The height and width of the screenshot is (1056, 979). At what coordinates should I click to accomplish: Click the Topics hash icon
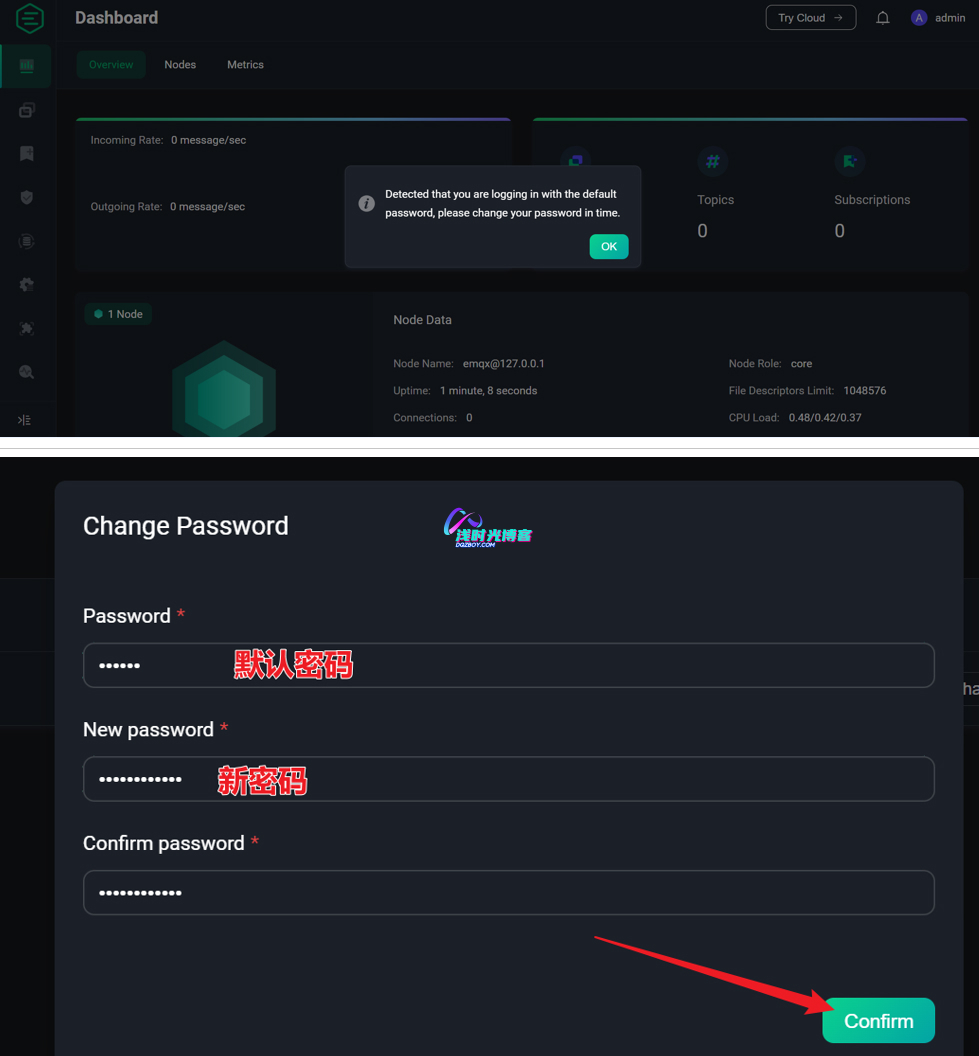pos(712,161)
